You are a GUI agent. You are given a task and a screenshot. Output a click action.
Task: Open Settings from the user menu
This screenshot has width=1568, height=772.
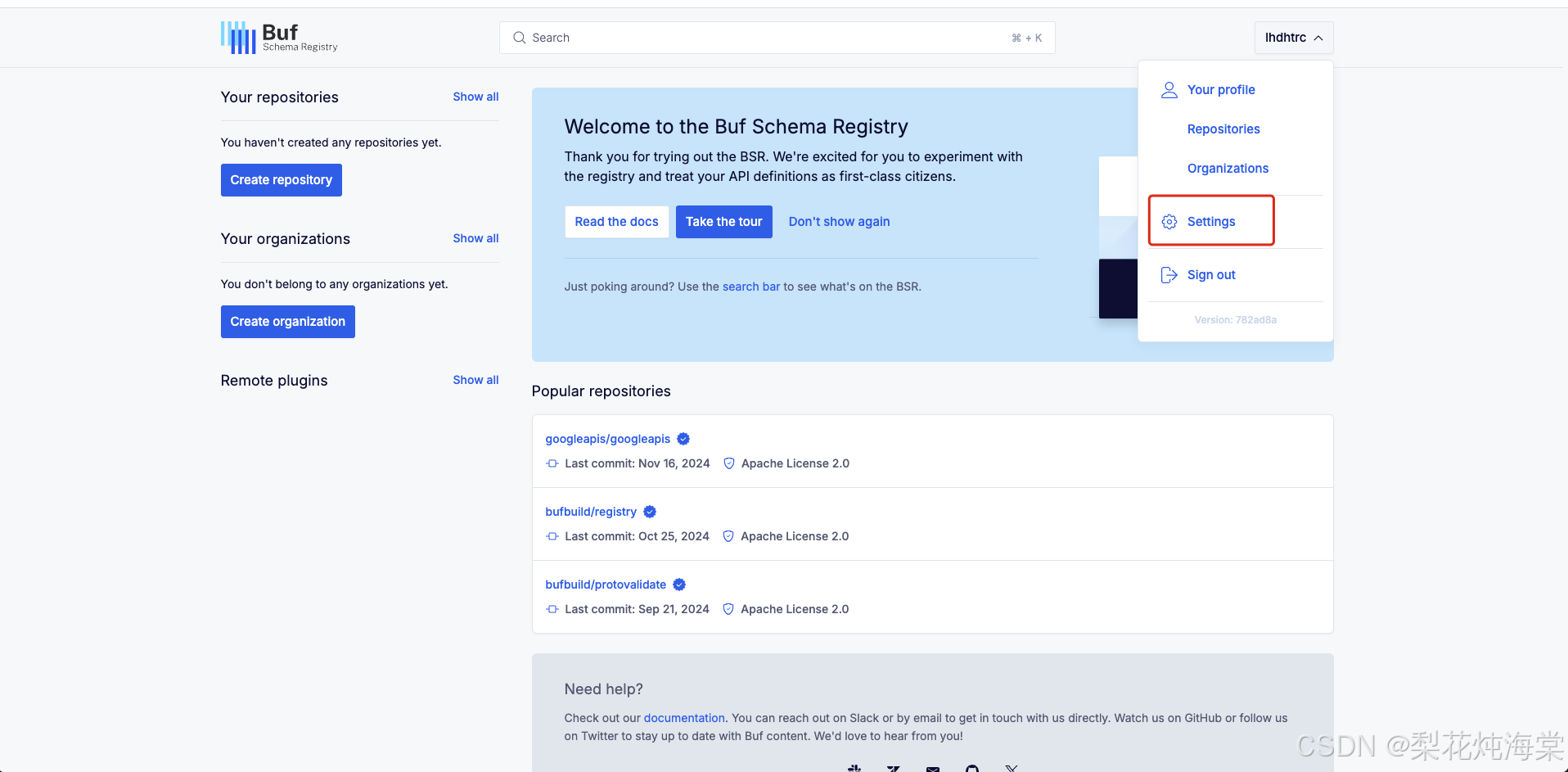tap(1211, 222)
